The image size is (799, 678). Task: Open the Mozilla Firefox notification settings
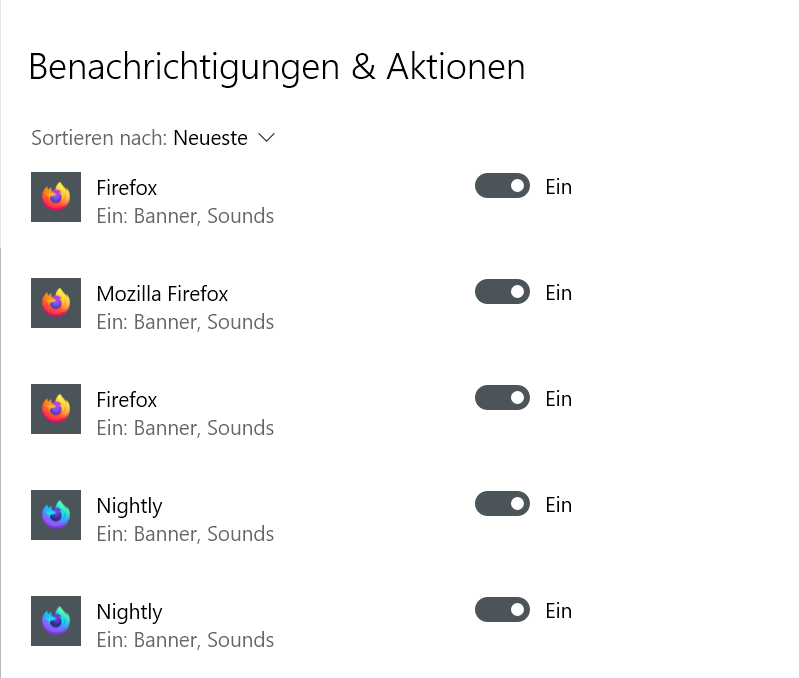tap(162, 293)
